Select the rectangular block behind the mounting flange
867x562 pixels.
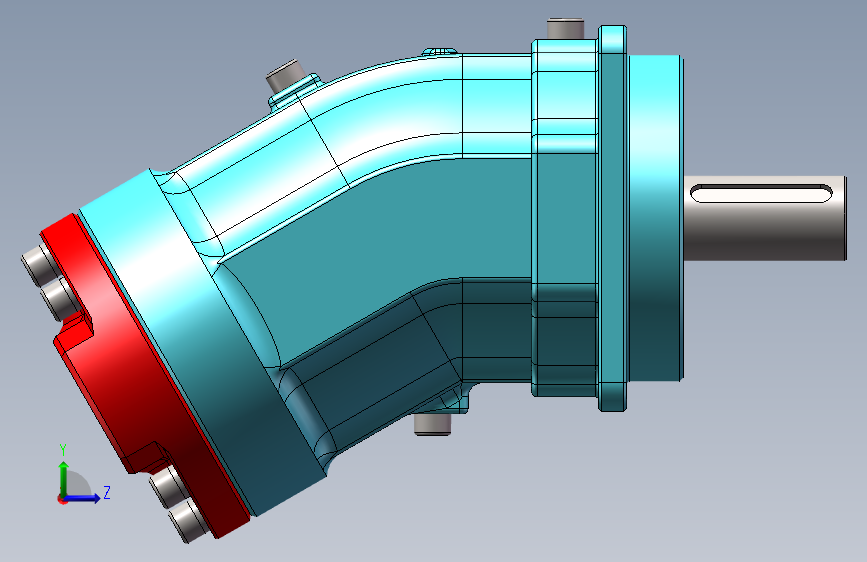565,217
